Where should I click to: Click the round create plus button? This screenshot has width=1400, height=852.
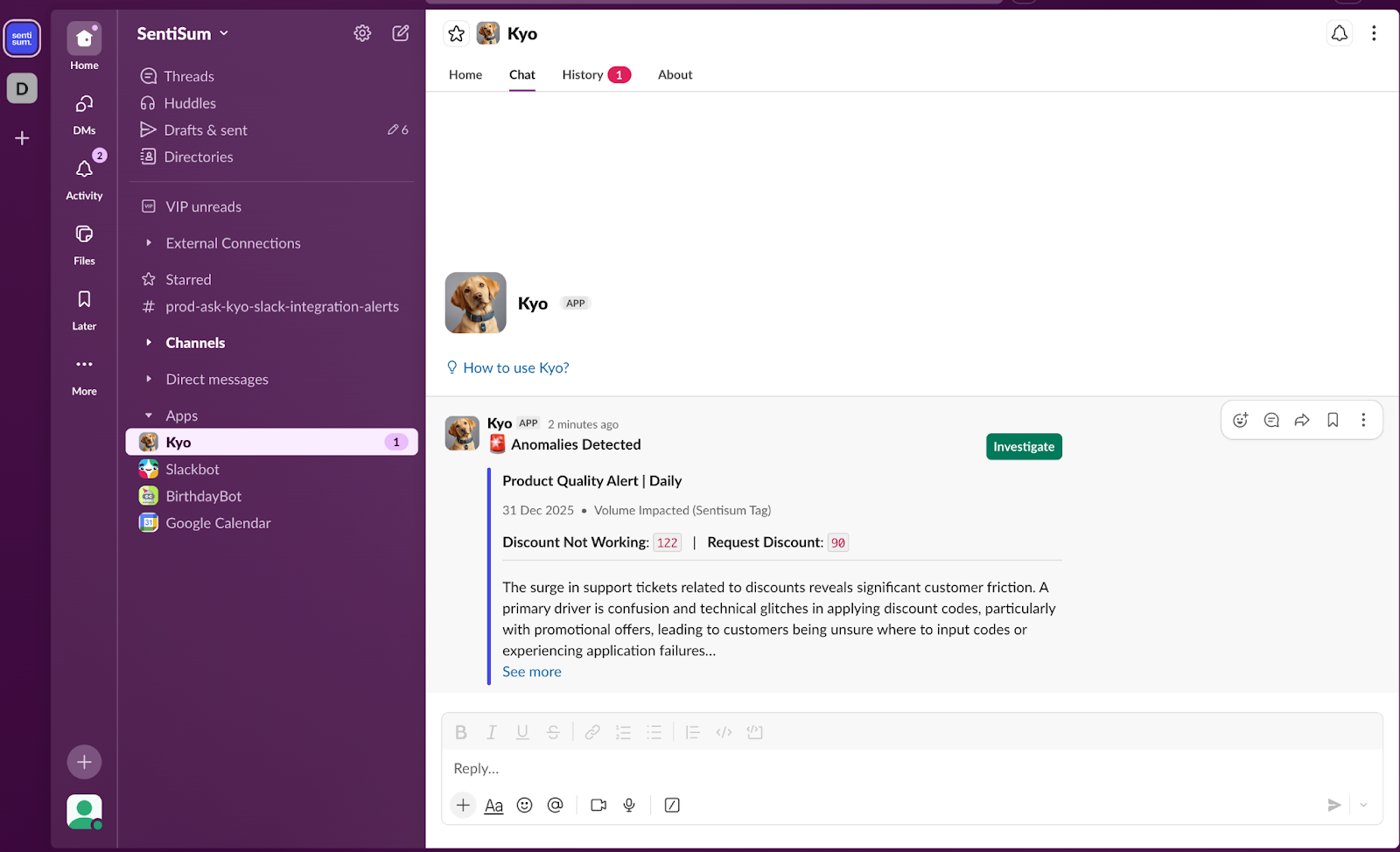84,762
